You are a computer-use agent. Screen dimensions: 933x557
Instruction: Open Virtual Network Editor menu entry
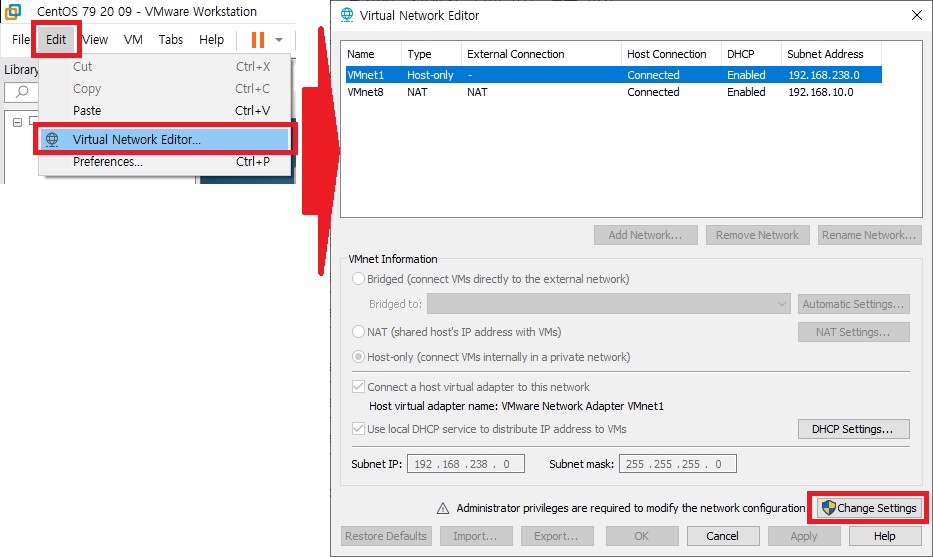click(165, 139)
